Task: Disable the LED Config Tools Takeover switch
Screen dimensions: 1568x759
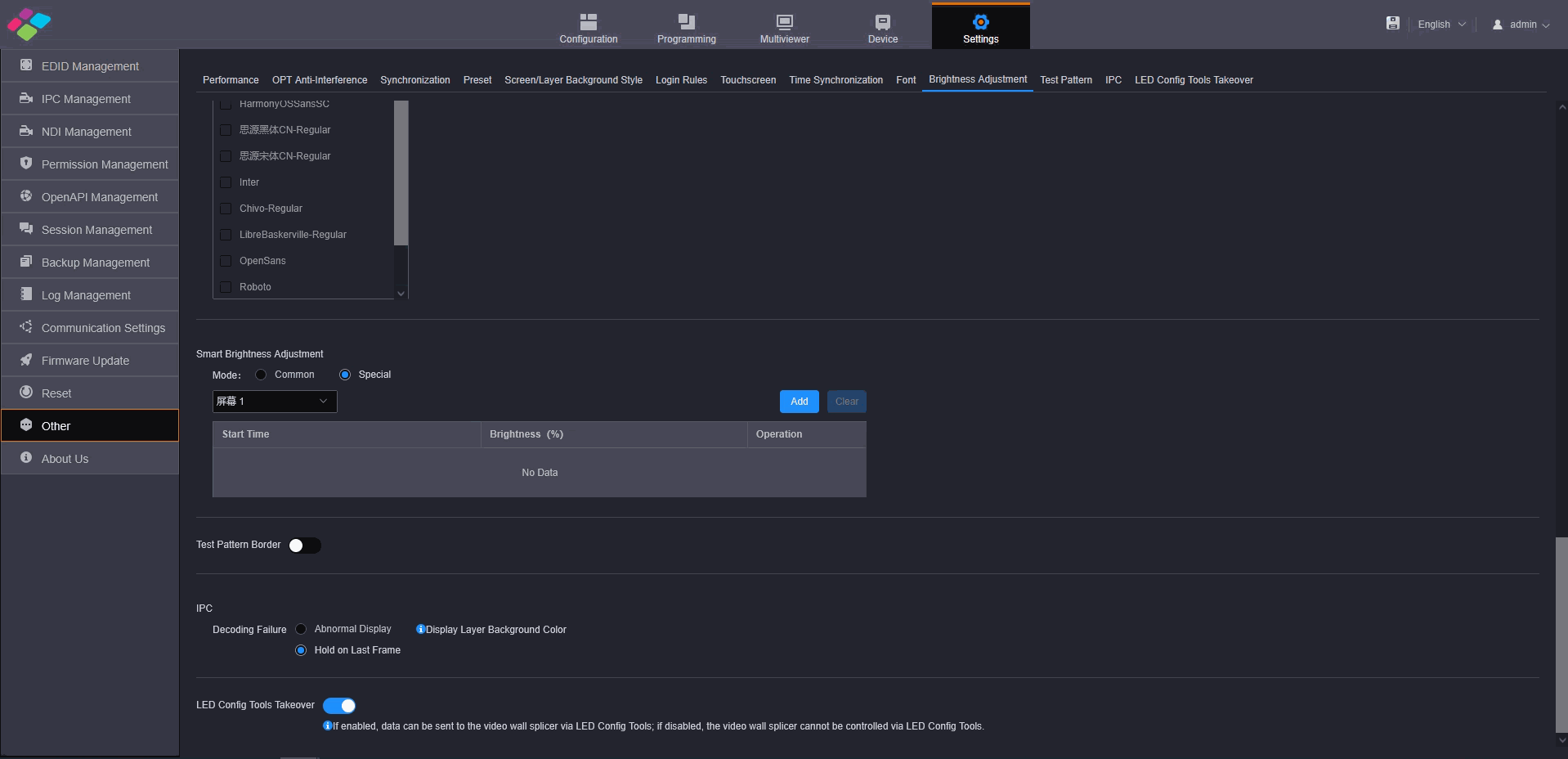Action: point(339,706)
